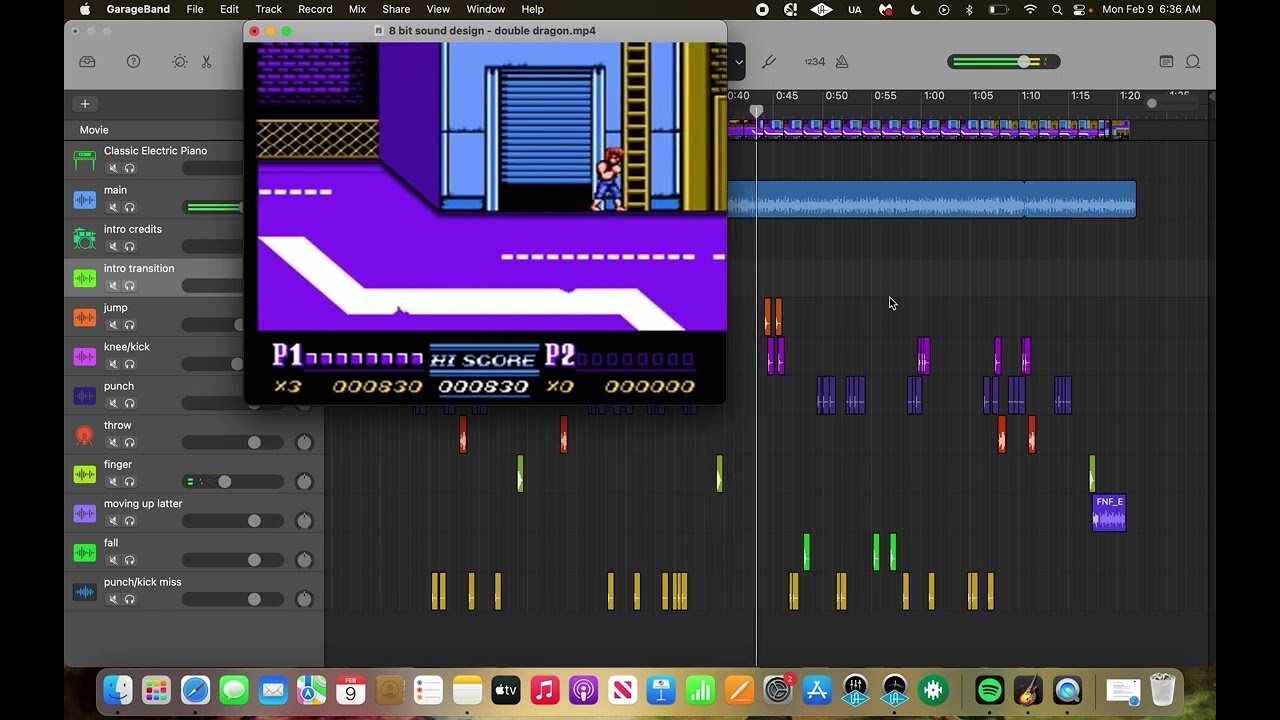Click the add track plus button
Image resolution: width=1280 pixels, height=720 pixels.
(85, 104)
